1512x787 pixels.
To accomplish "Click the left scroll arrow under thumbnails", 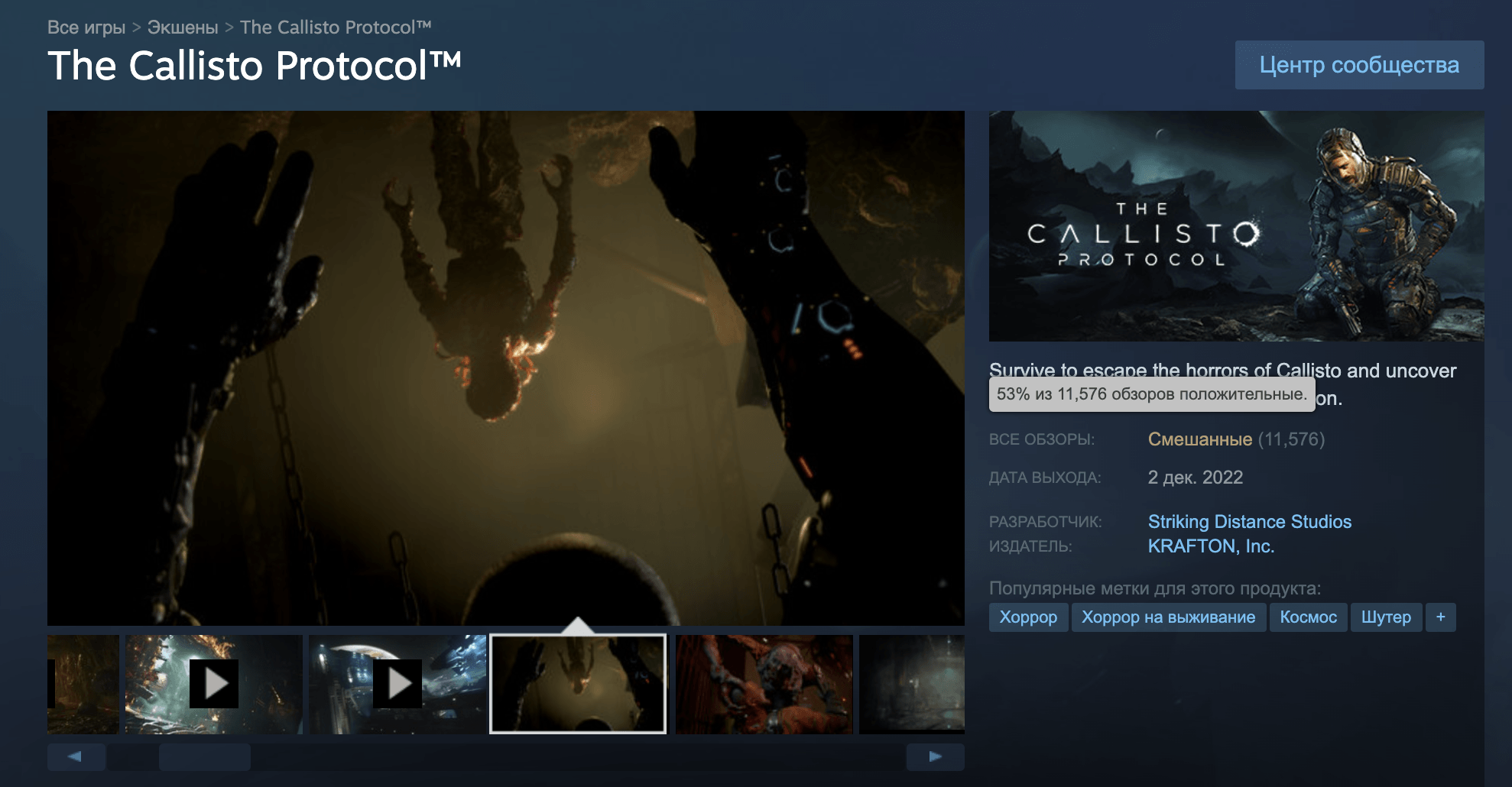I will pos(76,756).
